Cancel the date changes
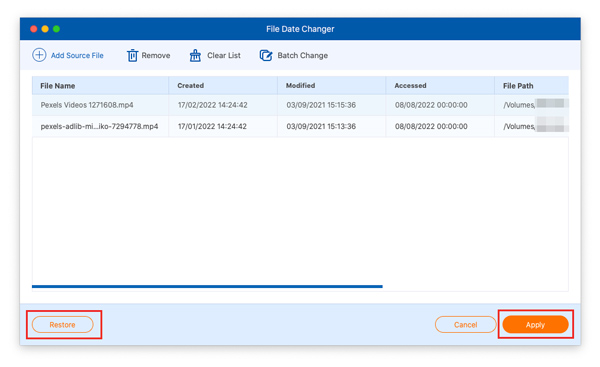 [465, 325]
